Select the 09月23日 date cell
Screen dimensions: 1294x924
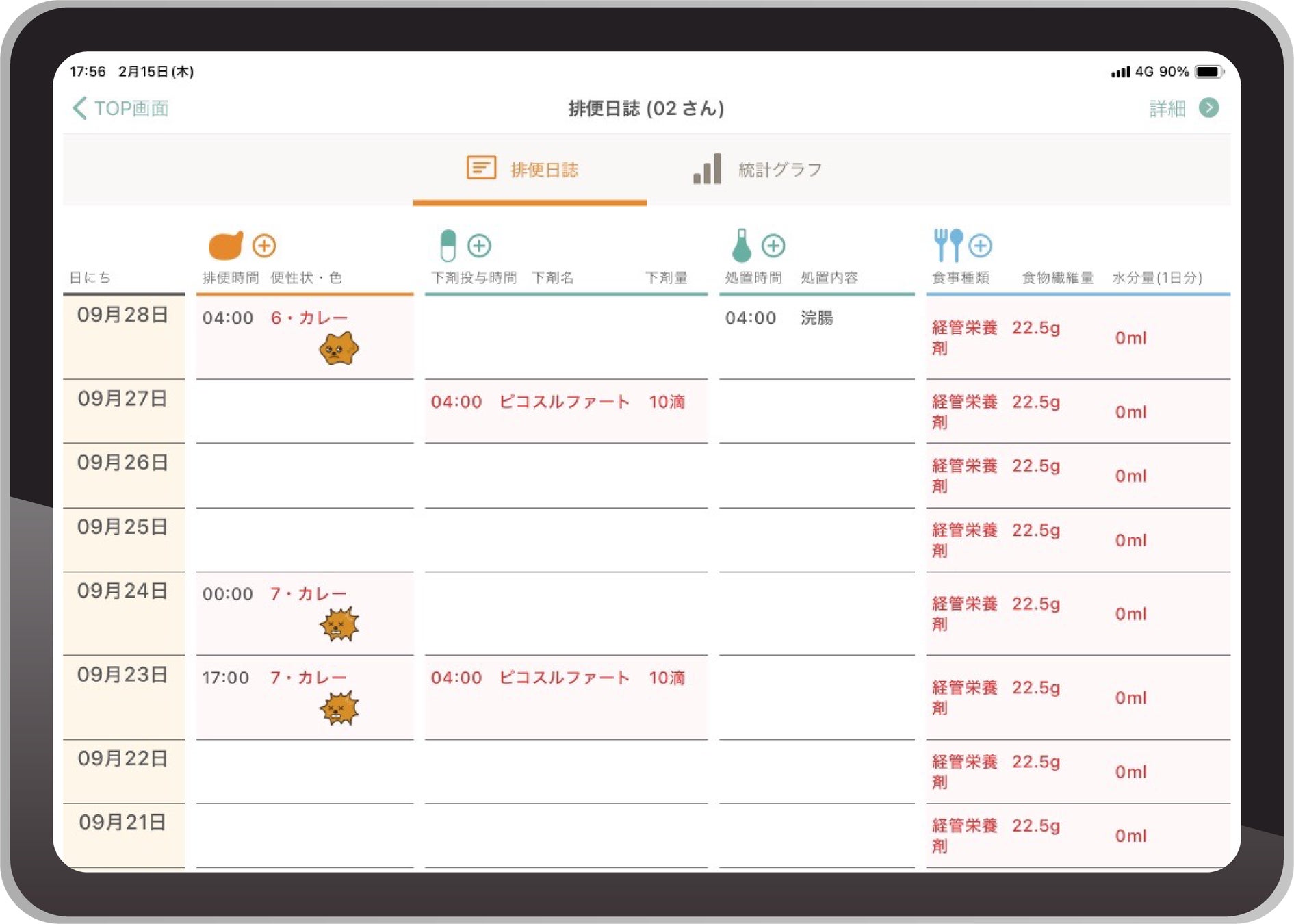coord(124,697)
